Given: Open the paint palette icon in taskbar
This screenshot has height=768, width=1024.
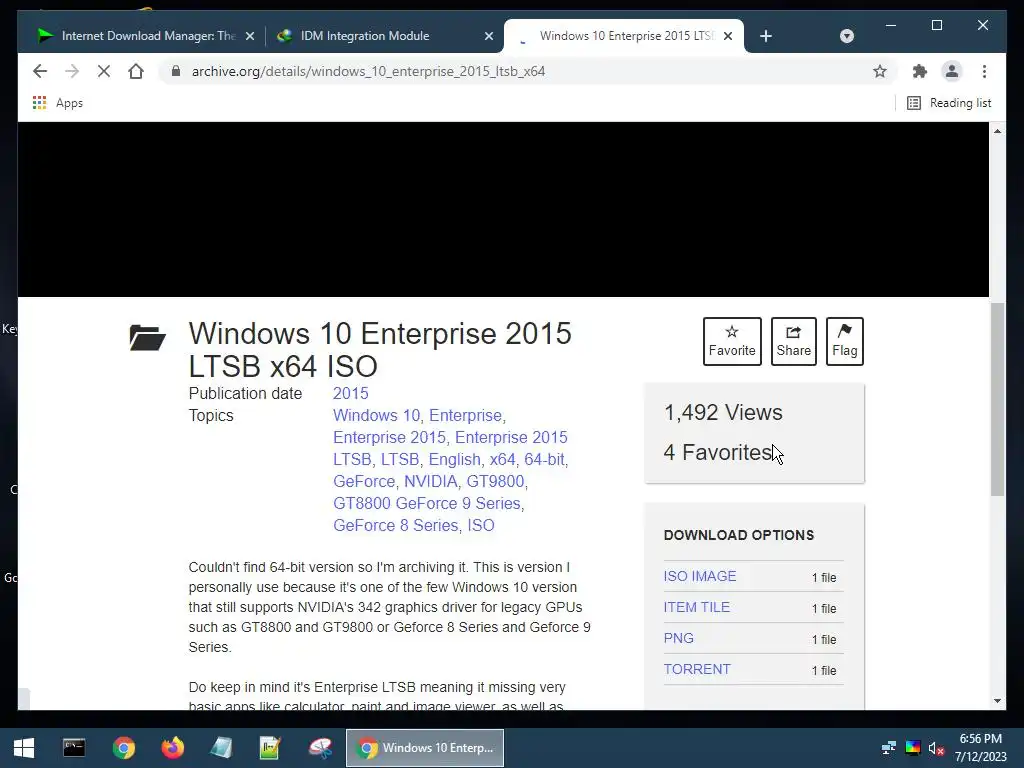Looking at the screenshot, I should coord(320,748).
